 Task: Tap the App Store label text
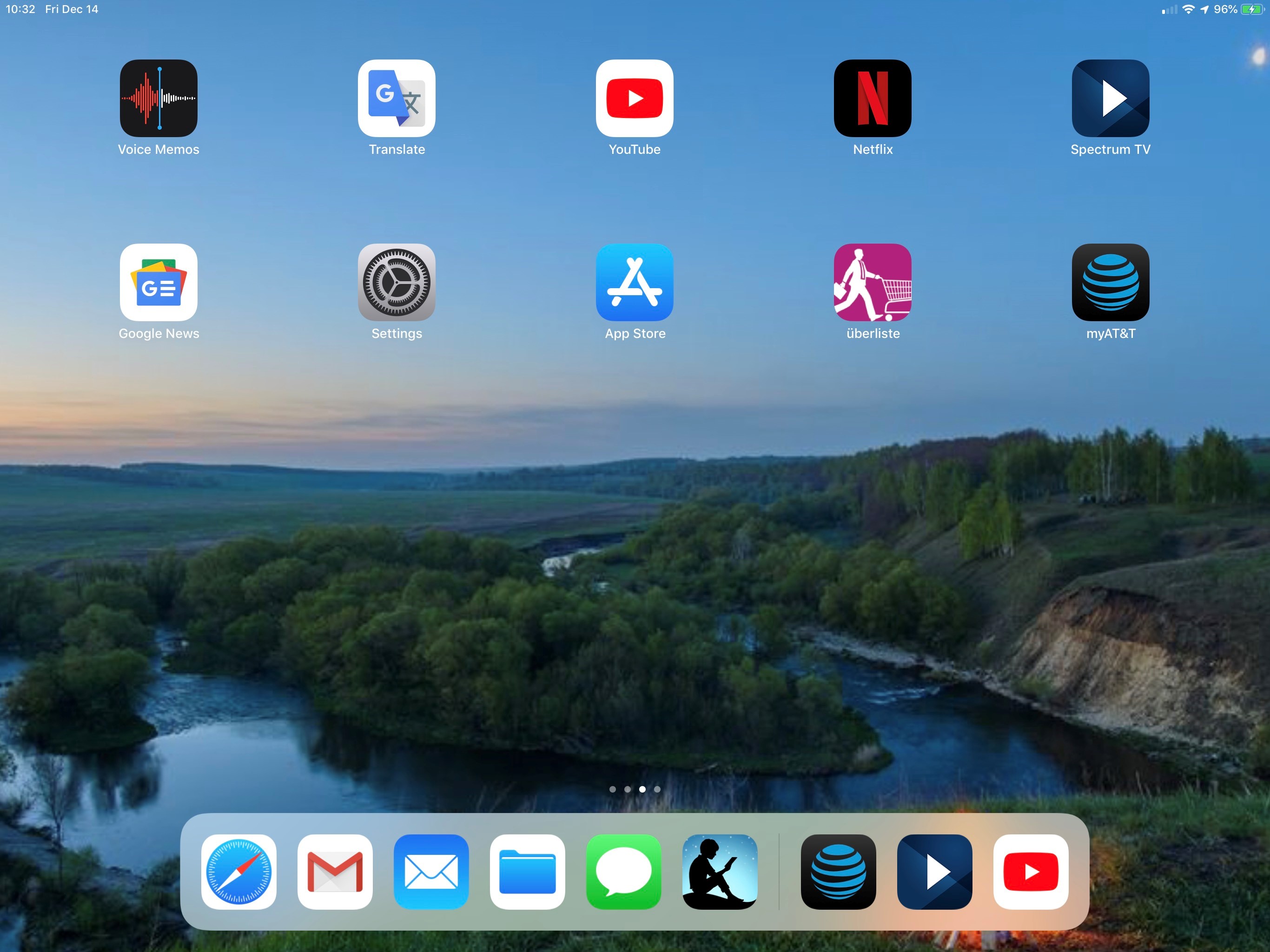tap(635, 334)
